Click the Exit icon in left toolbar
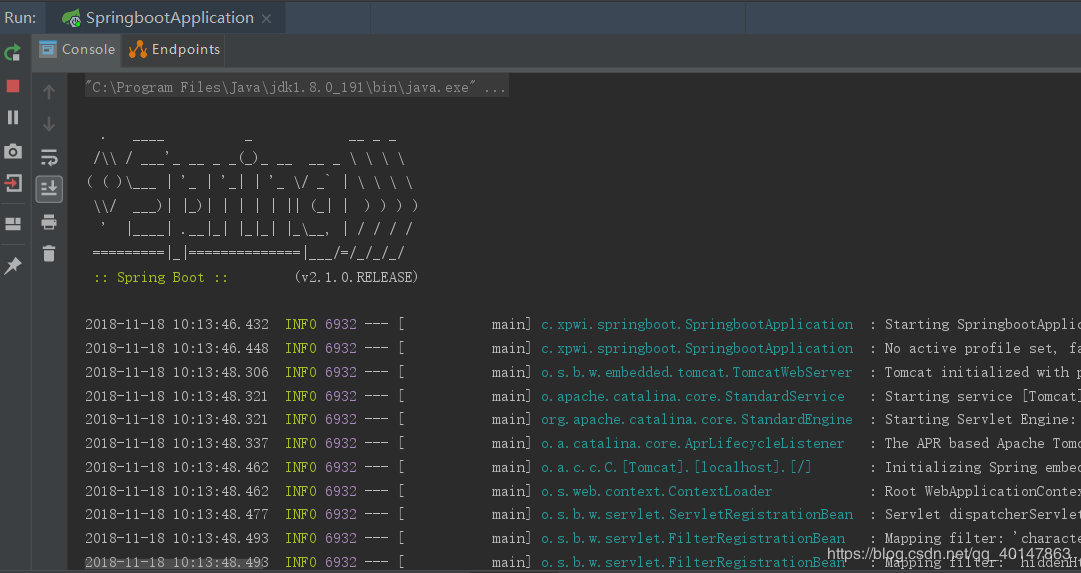Screen dimensions: 1081x573 [x=13, y=183]
